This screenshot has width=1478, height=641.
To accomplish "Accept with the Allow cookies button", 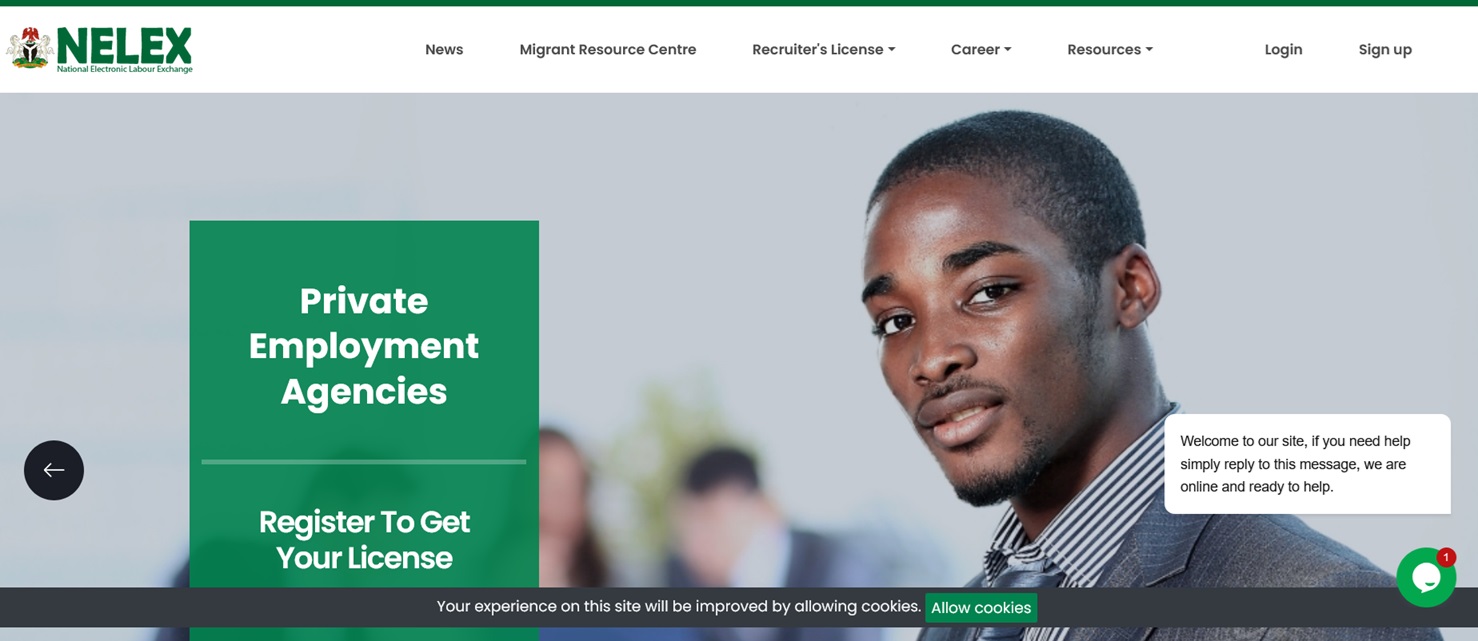I will coord(981,607).
